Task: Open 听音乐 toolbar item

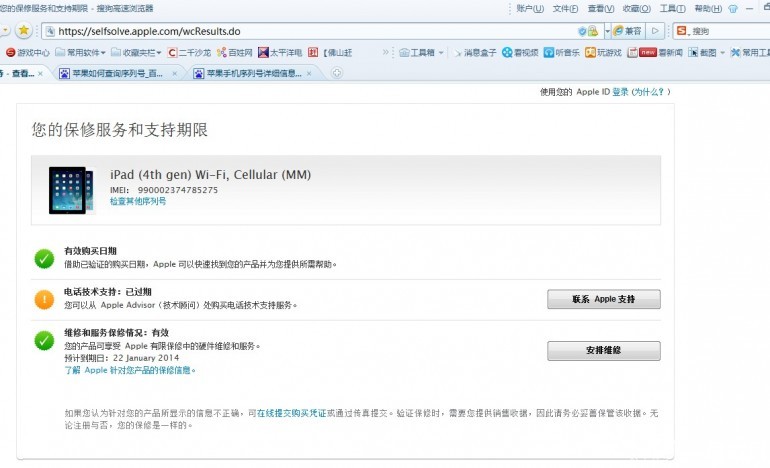Action: tap(562, 52)
